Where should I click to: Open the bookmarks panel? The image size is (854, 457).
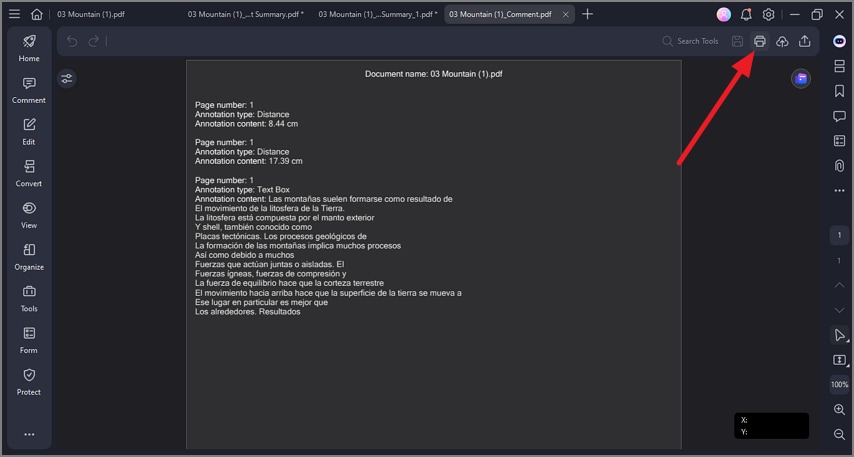click(x=839, y=91)
